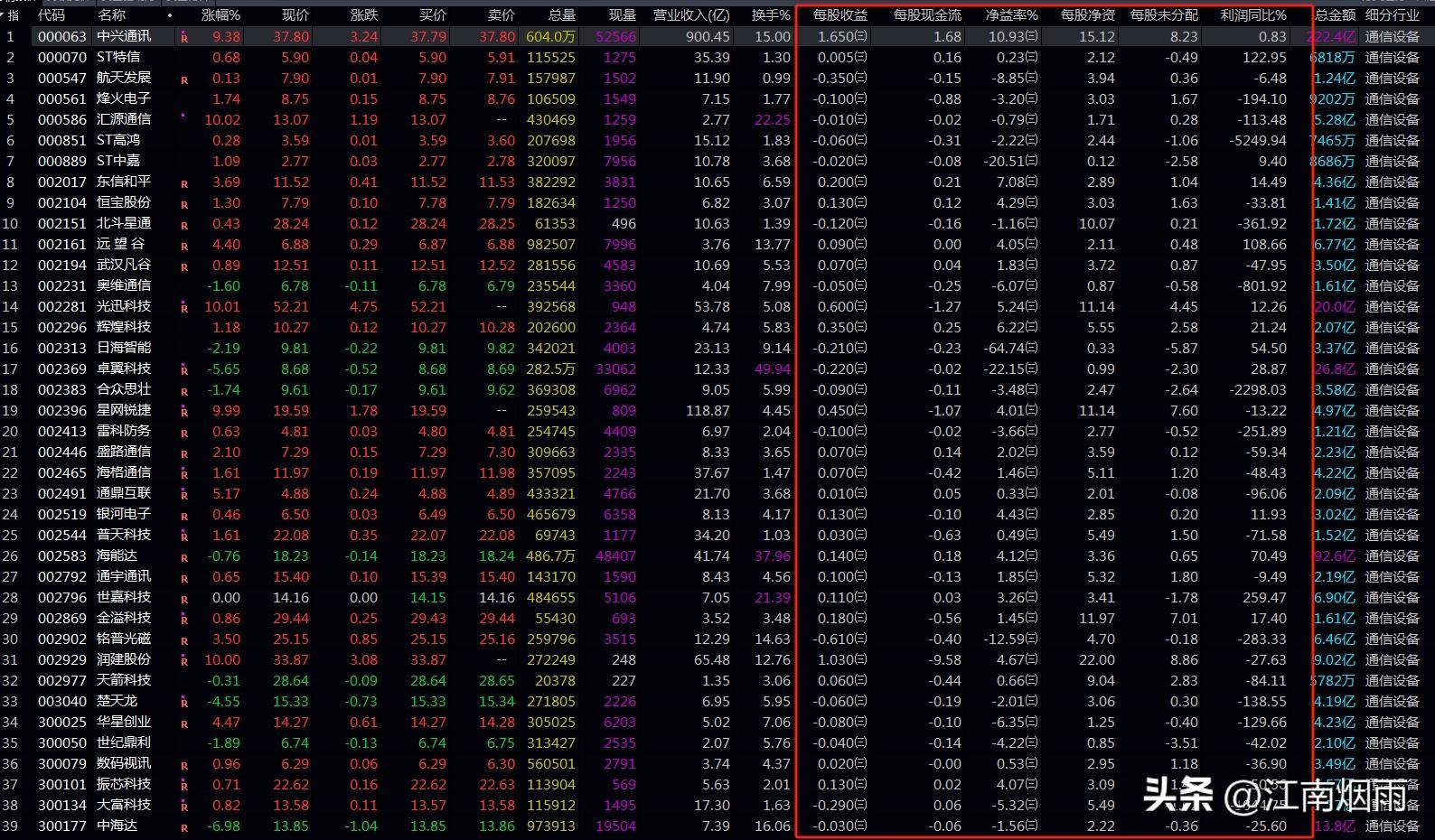Click the period icon beside 0.600 for 光迅科技

861,306
